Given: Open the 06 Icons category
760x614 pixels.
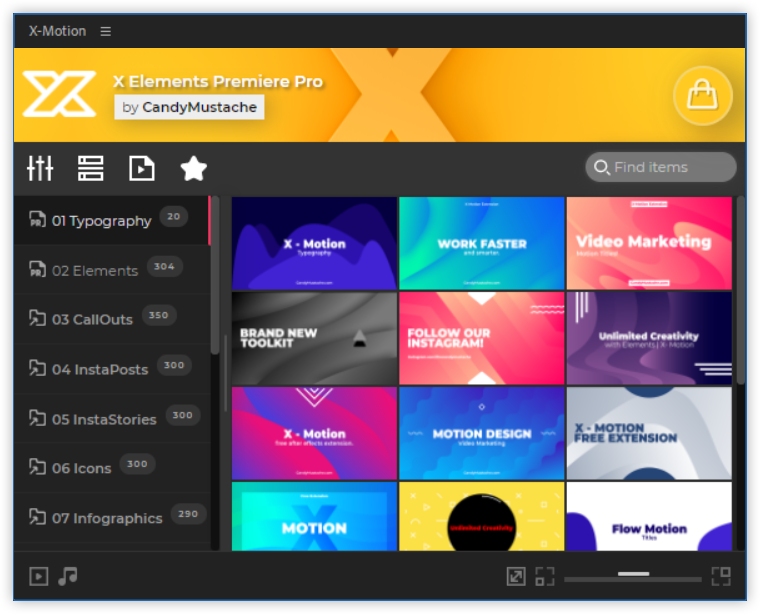Looking at the screenshot, I should point(112,468).
